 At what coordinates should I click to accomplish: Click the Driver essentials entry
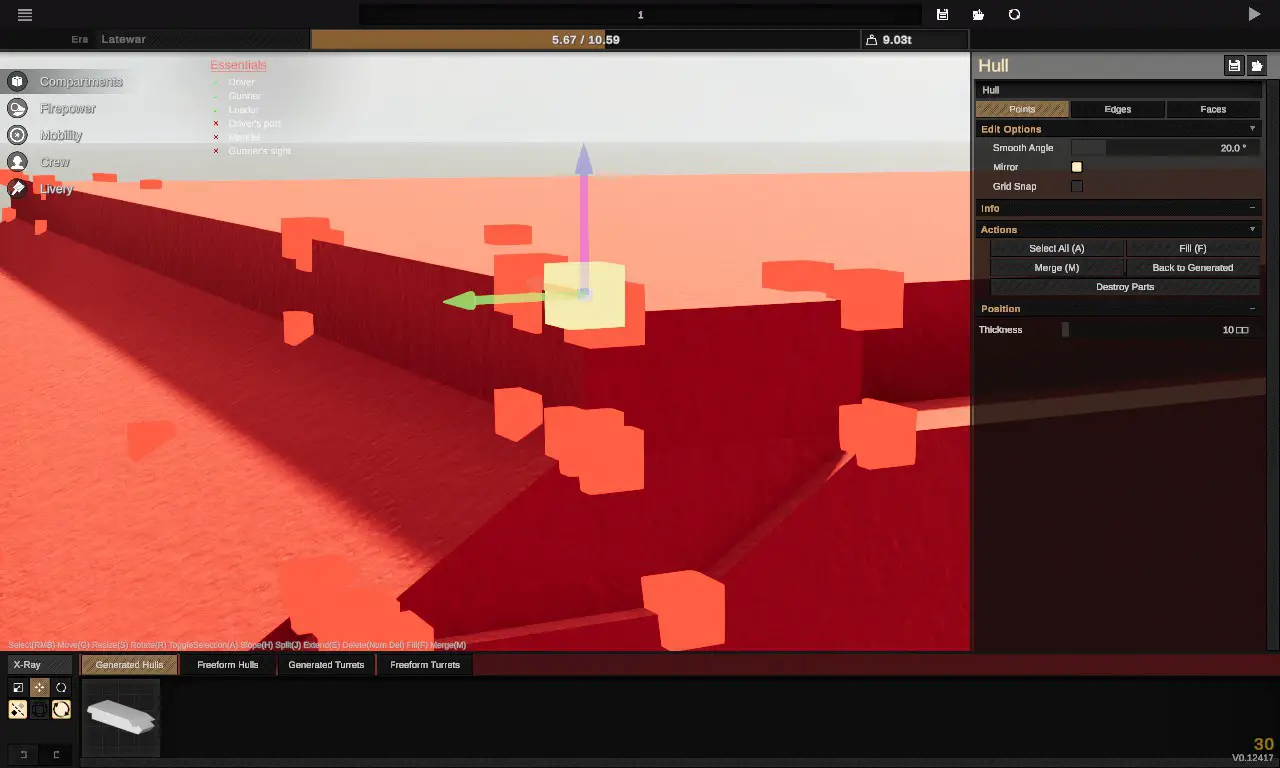[x=241, y=82]
